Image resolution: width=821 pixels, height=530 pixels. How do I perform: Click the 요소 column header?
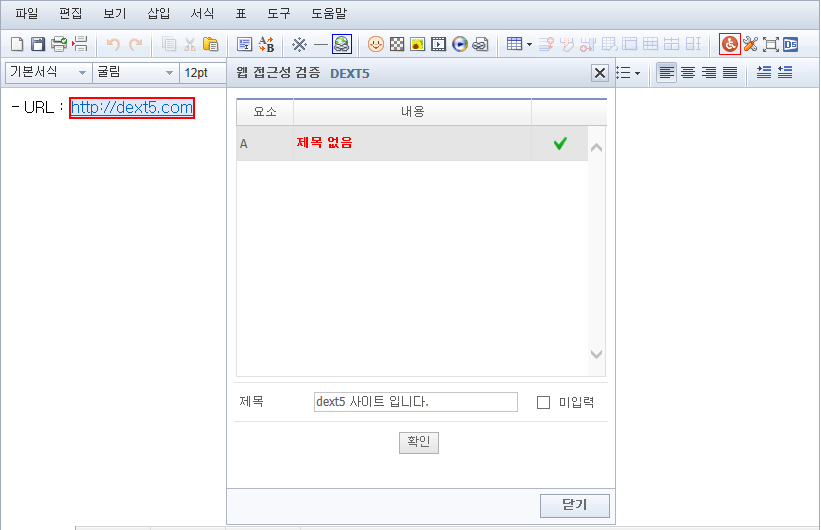(265, 112)
